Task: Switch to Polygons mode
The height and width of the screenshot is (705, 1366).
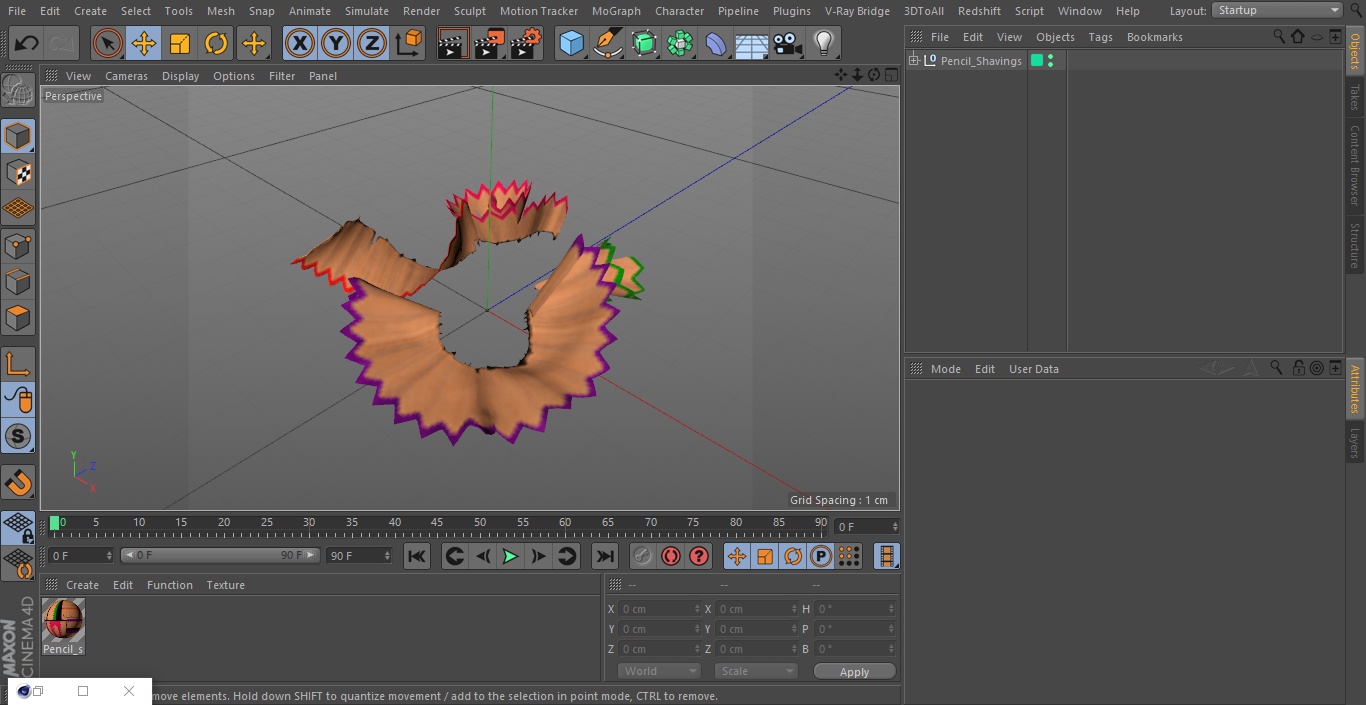Action: (18, 318)
